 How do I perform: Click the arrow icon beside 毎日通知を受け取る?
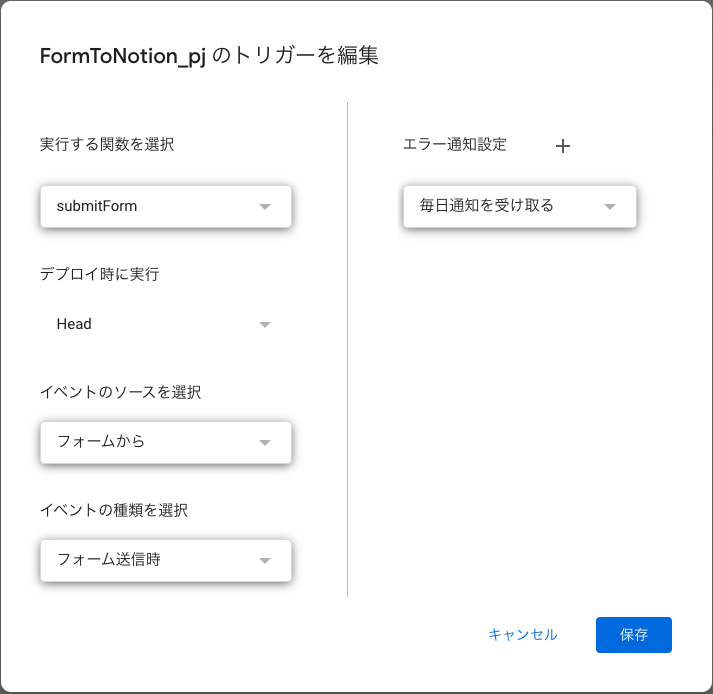pyautogui.click(x=610, y=206)
